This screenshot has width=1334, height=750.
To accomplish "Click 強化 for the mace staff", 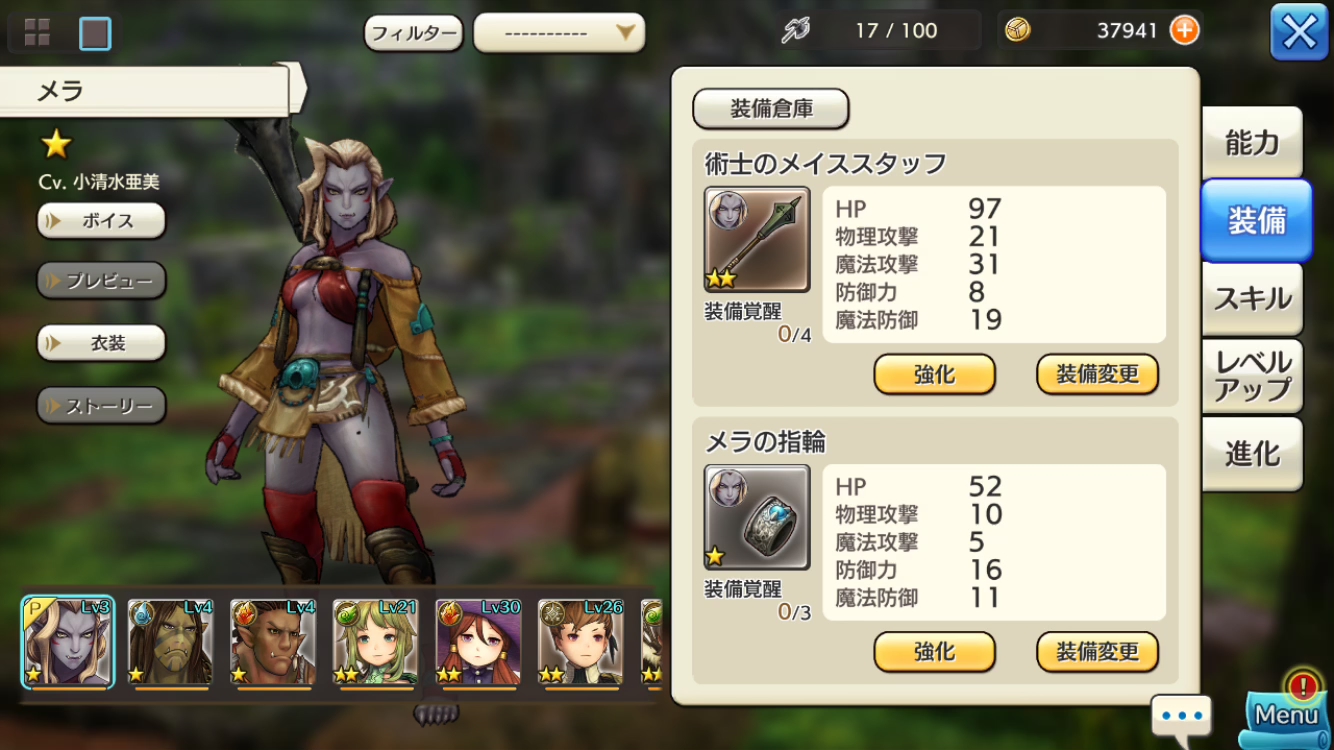I will click(935, 375).
